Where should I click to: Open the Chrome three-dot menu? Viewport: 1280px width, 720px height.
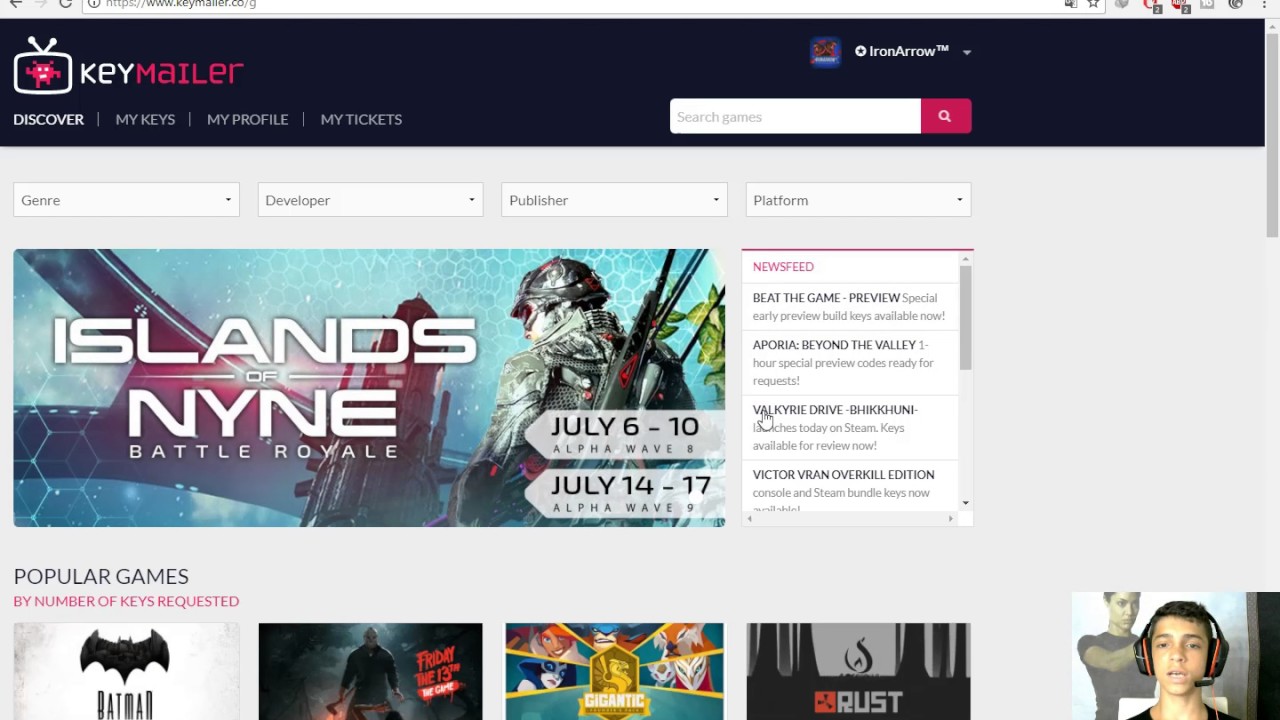pos(1265,4)
